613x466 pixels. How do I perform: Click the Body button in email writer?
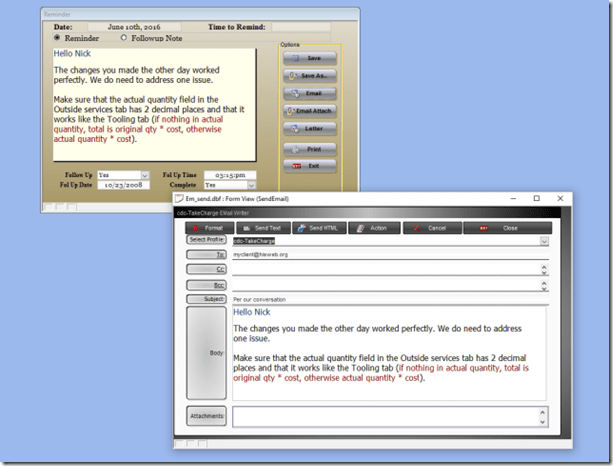click(206, 353)
